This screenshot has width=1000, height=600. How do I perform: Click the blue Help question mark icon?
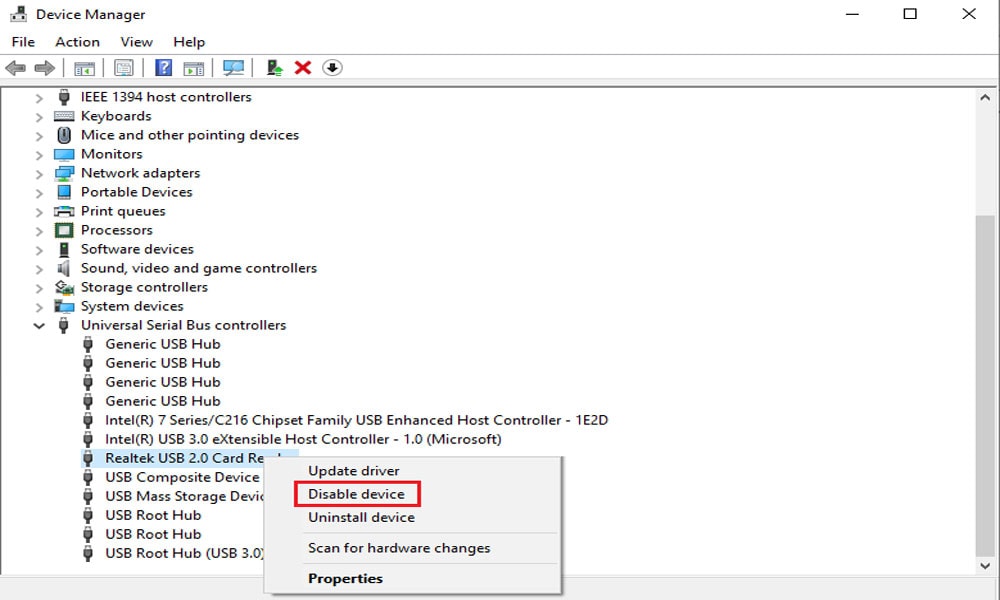coord(164,68)
